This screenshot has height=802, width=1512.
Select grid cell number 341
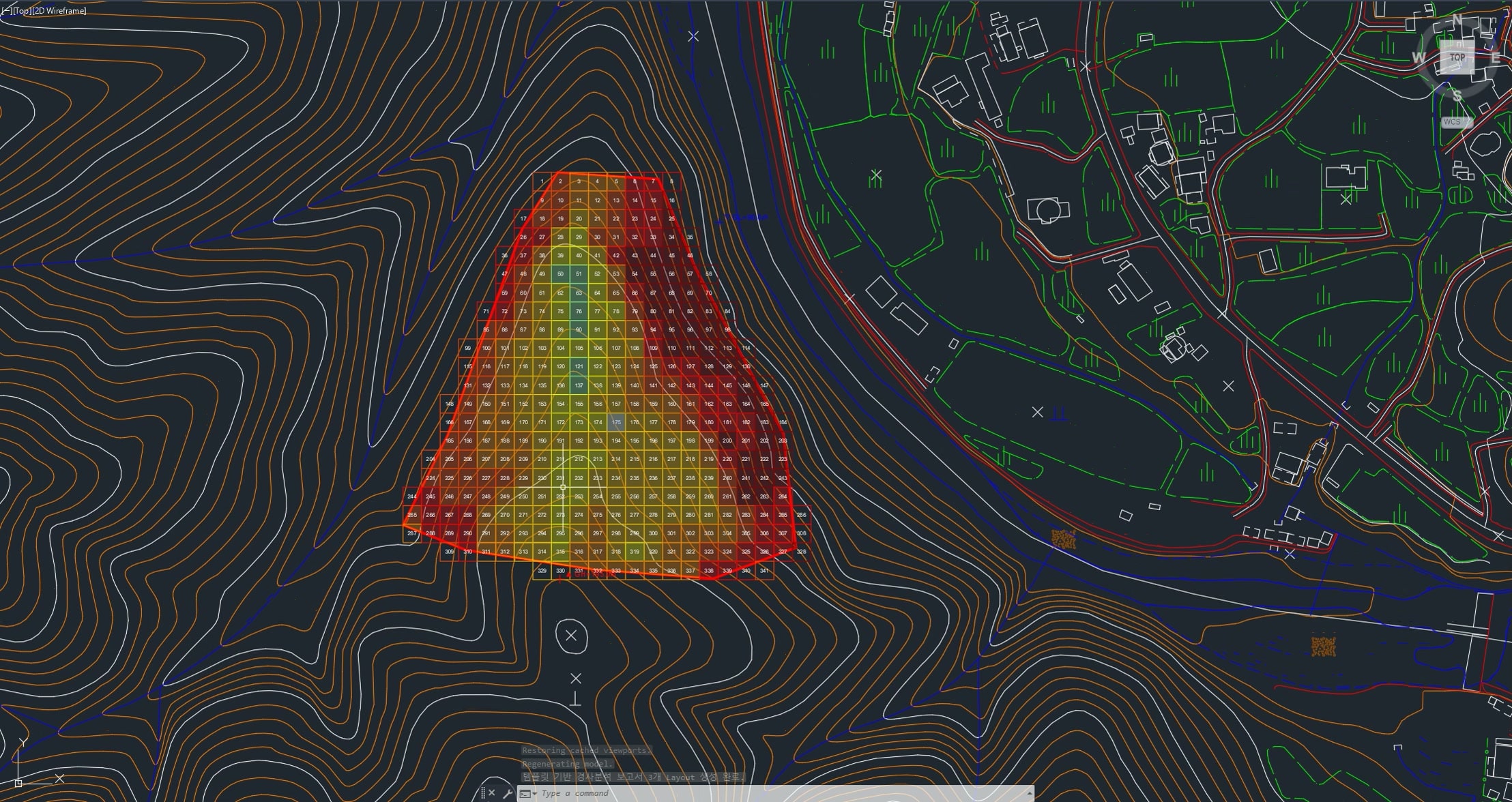[764, 570]
